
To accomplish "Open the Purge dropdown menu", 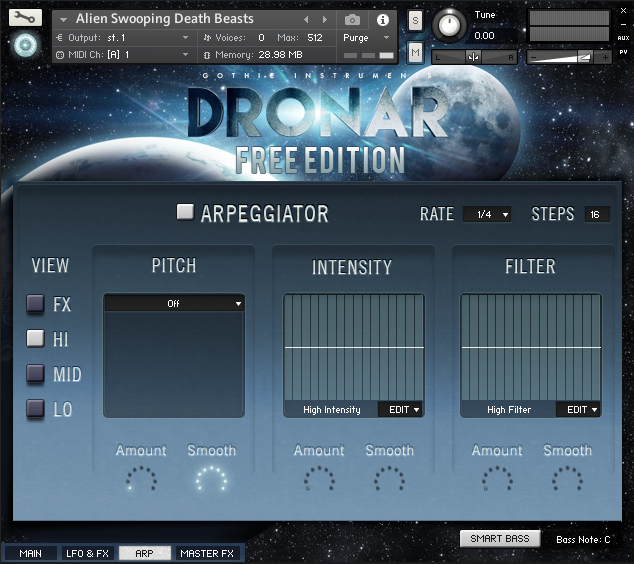I will click(x=366, y=38).
